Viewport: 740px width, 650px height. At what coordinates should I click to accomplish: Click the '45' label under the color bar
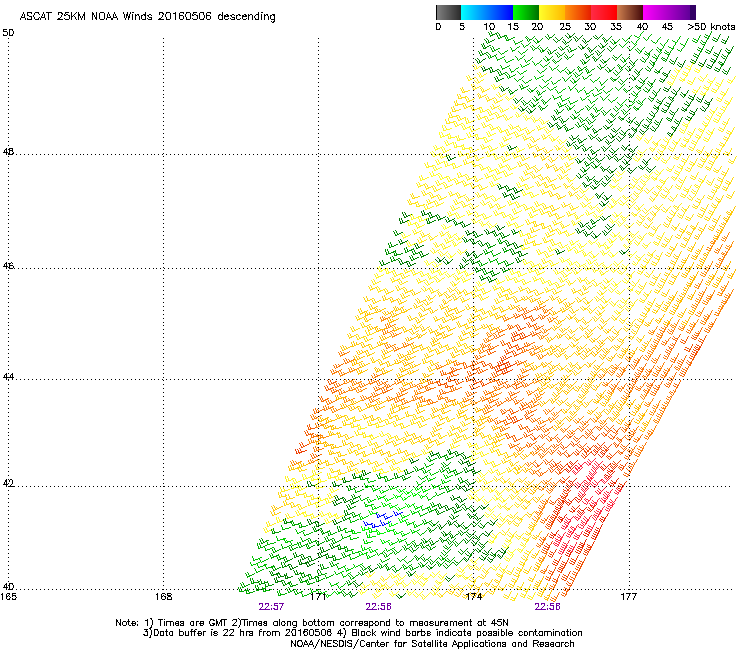click(667, 27)
